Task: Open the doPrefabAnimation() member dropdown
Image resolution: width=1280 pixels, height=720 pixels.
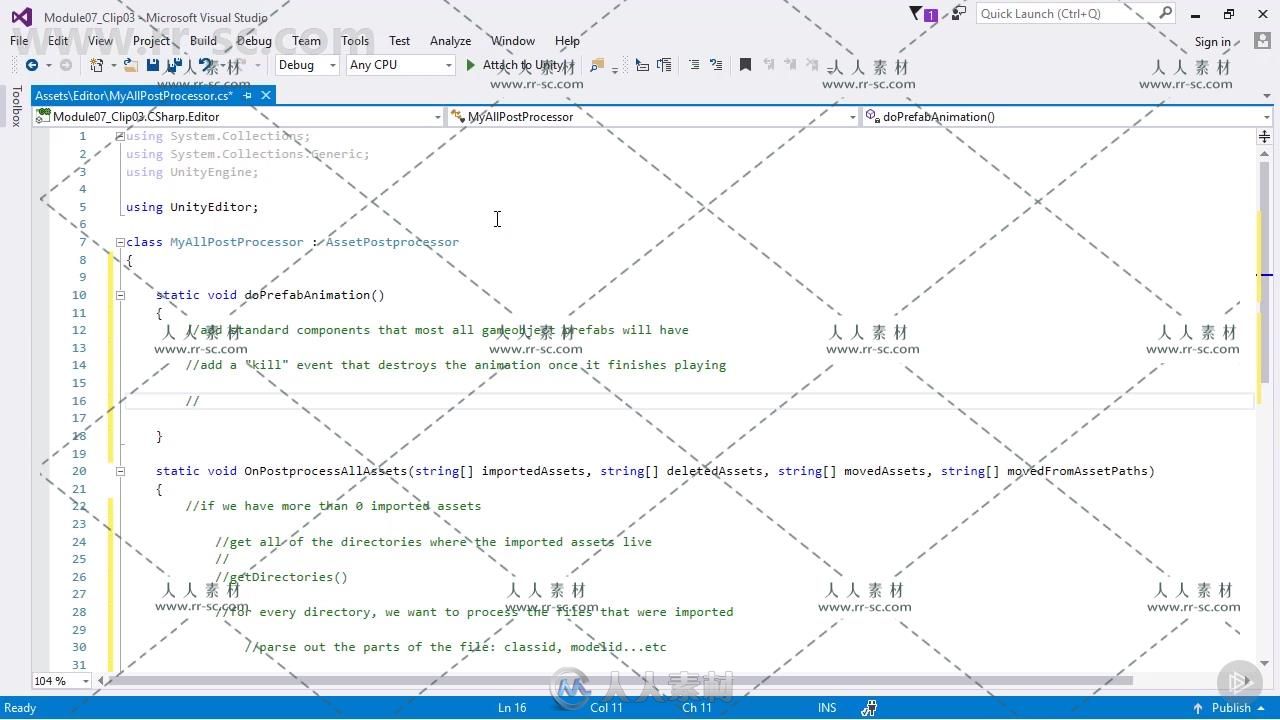Action: click(1067, 117)
